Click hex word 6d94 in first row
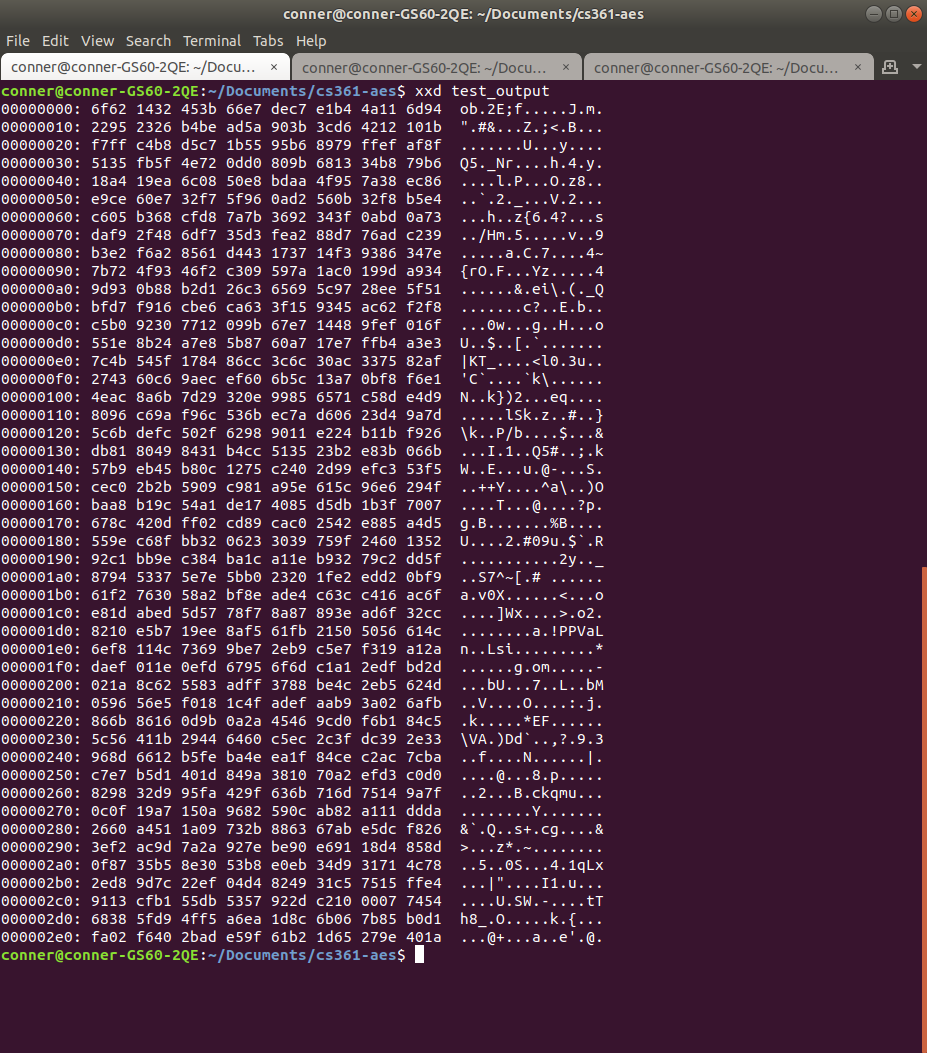Screen dimensions: 927x1053 (x=424, y=109)
